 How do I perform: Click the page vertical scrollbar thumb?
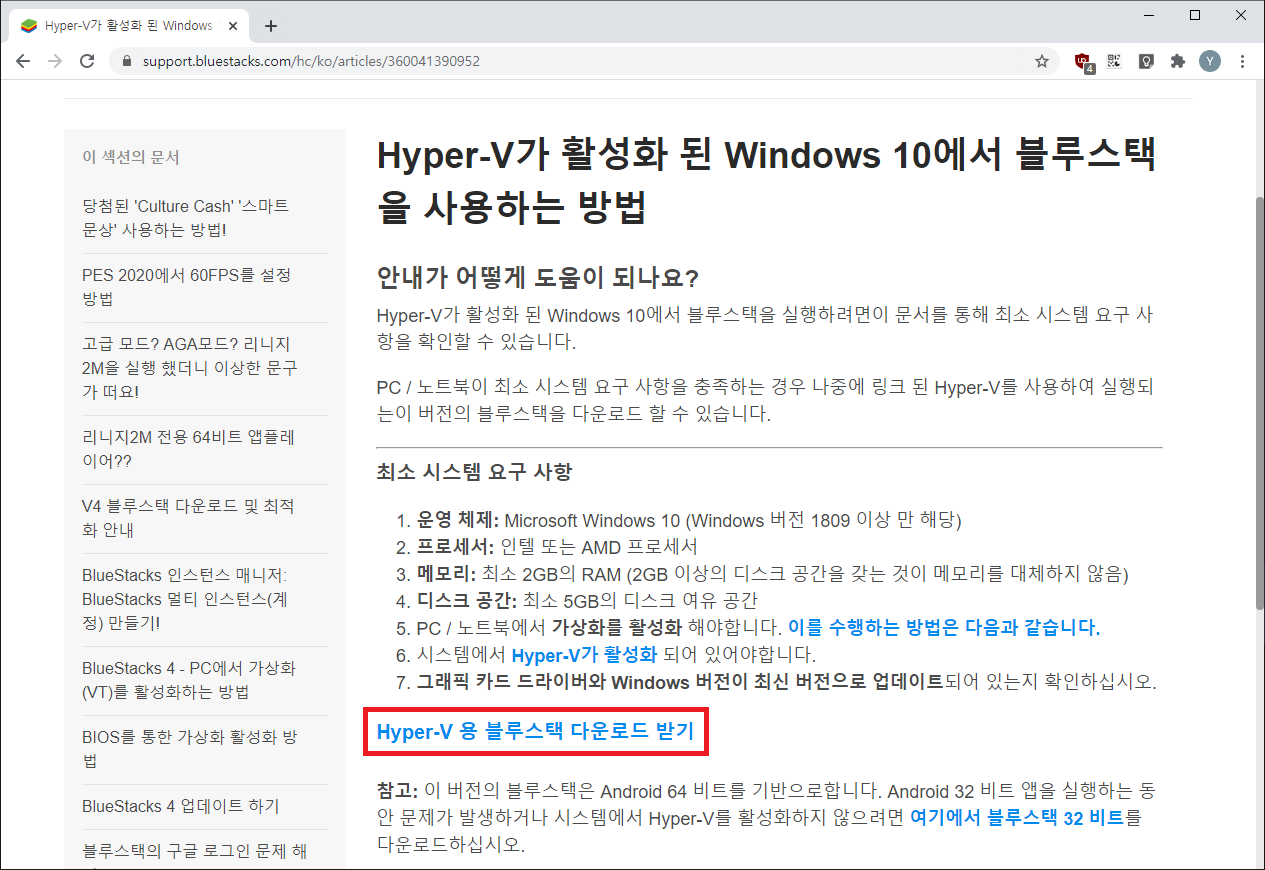[x=1258, y=403]
